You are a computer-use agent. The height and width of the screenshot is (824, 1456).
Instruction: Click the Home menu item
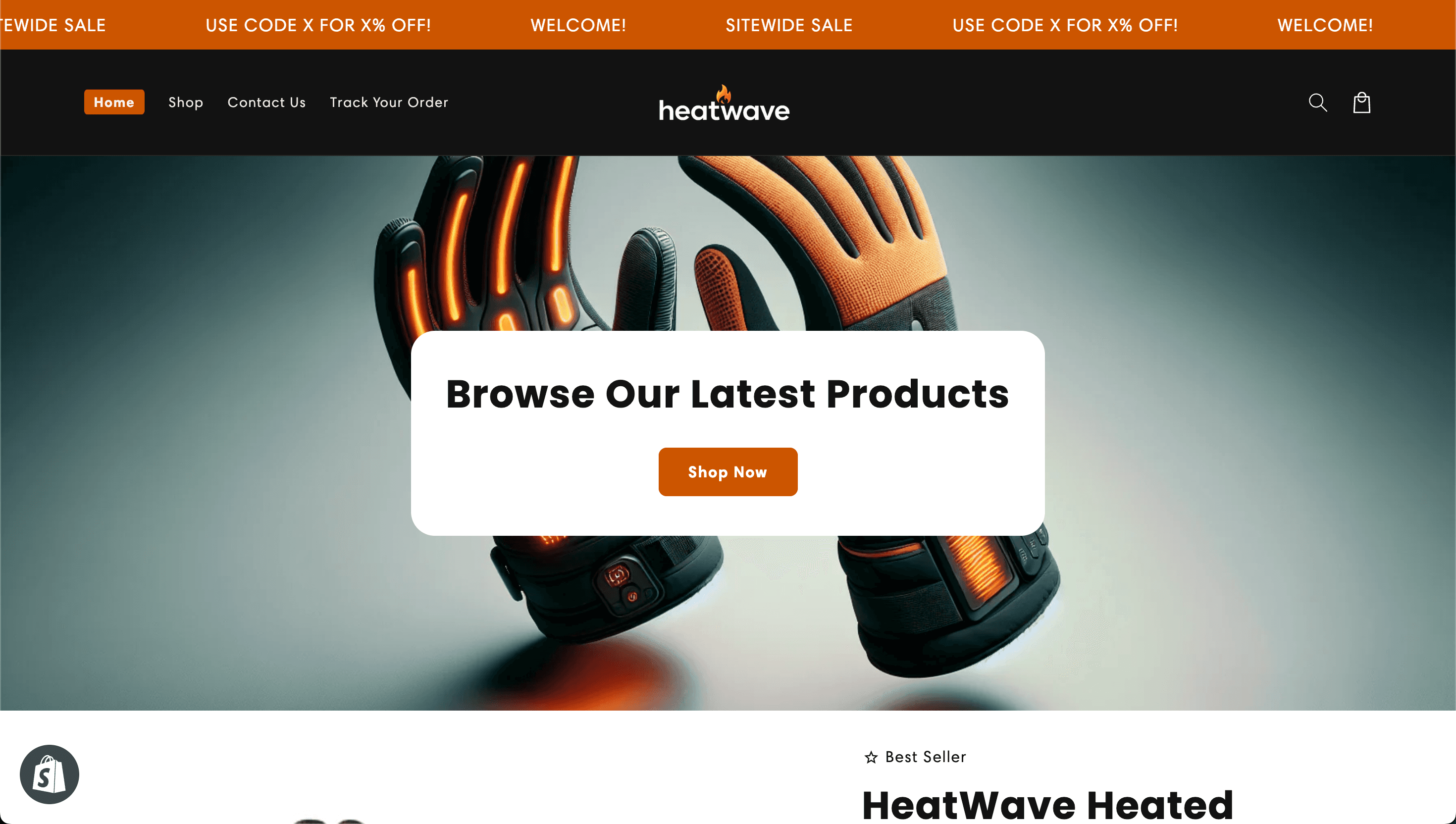[x=114, y=102]
